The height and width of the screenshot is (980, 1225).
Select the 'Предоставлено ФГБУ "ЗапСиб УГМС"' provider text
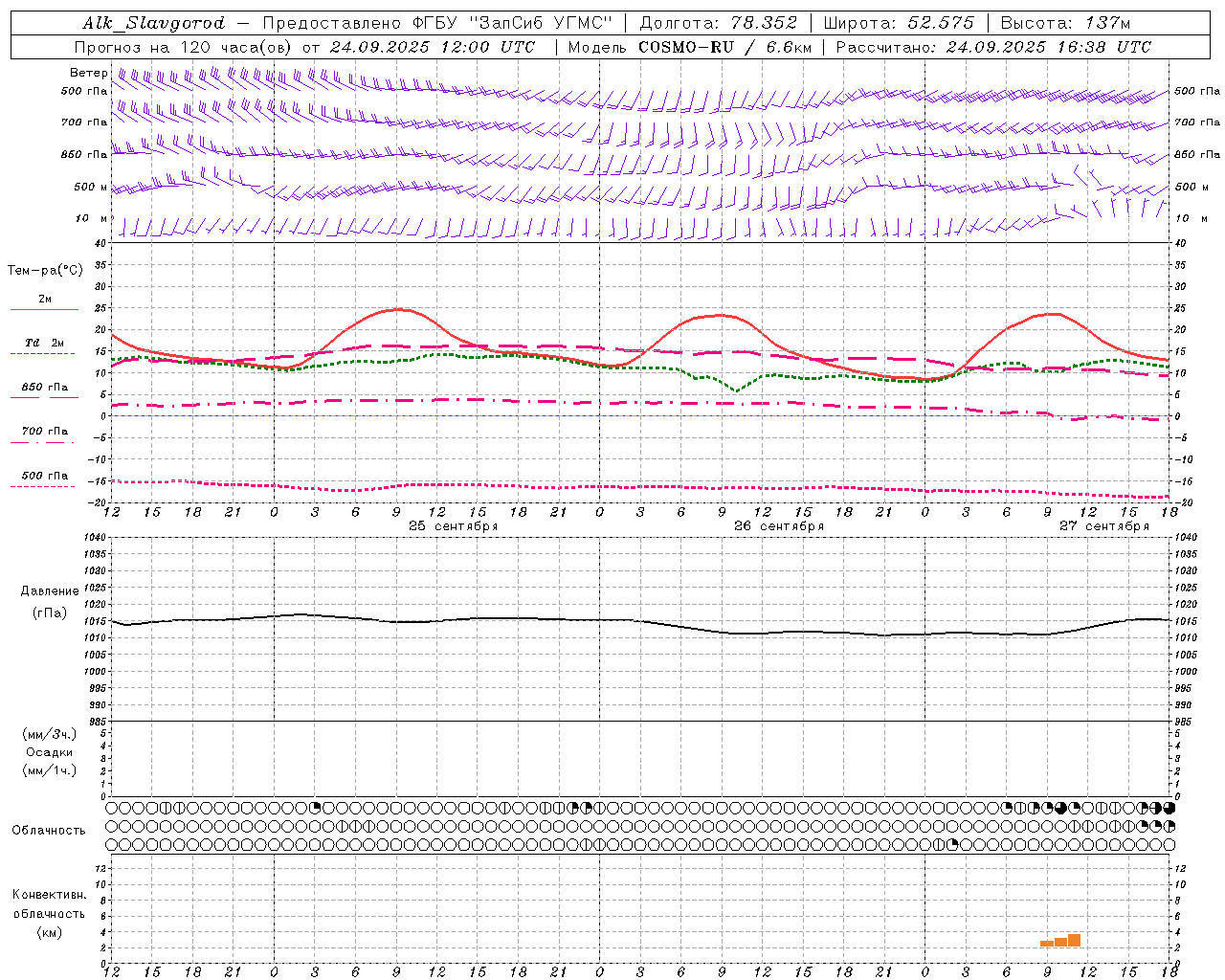[x=437, y=23]
